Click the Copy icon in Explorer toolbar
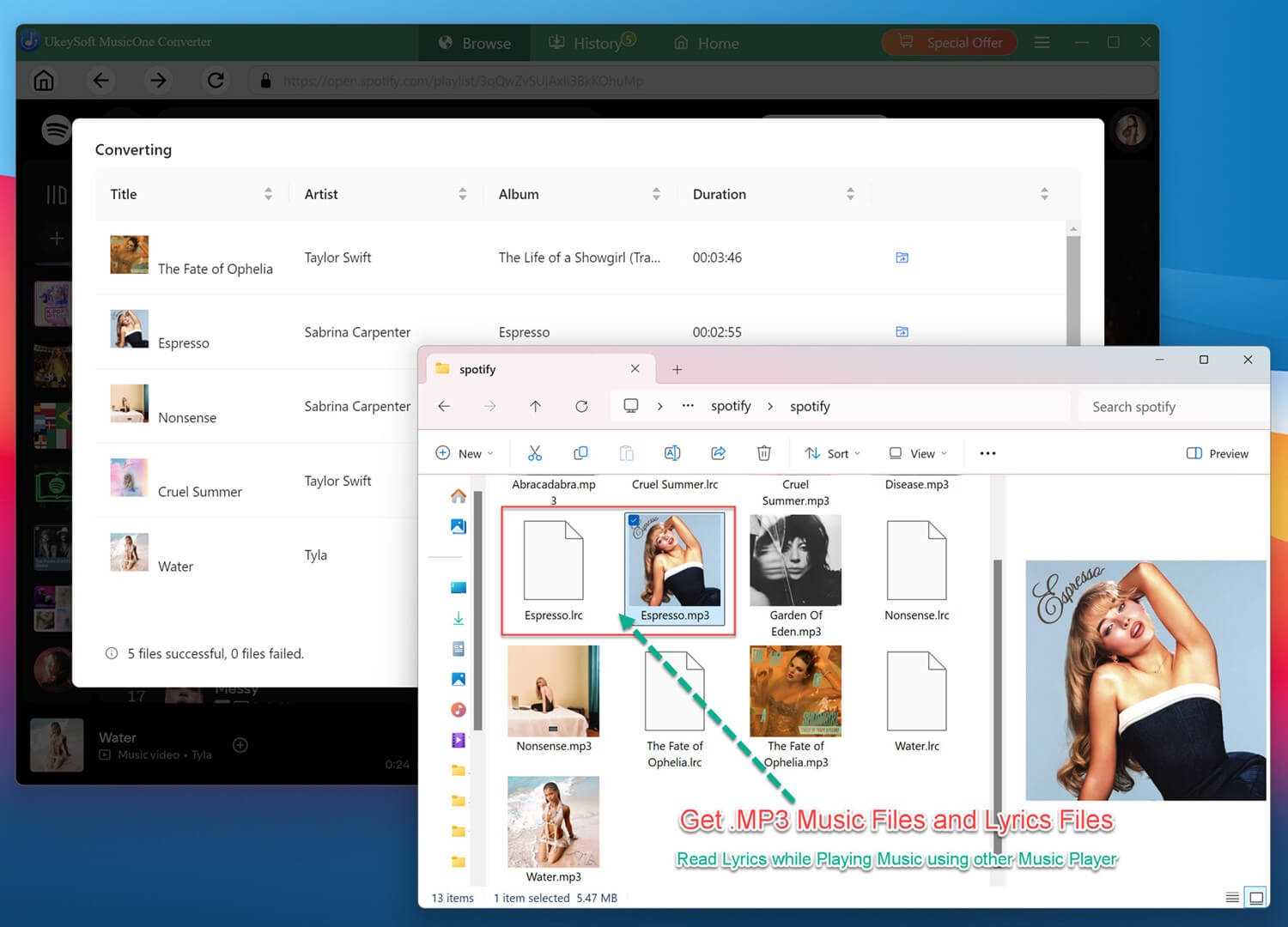Screen dimensions: 1288x927 click(580, 453)
